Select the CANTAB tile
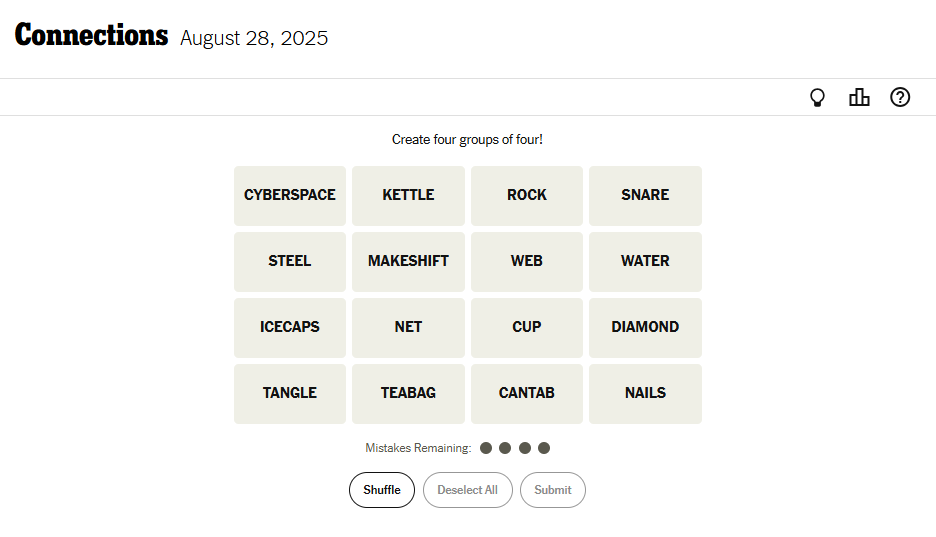936x537 pixels. [527, 393]
